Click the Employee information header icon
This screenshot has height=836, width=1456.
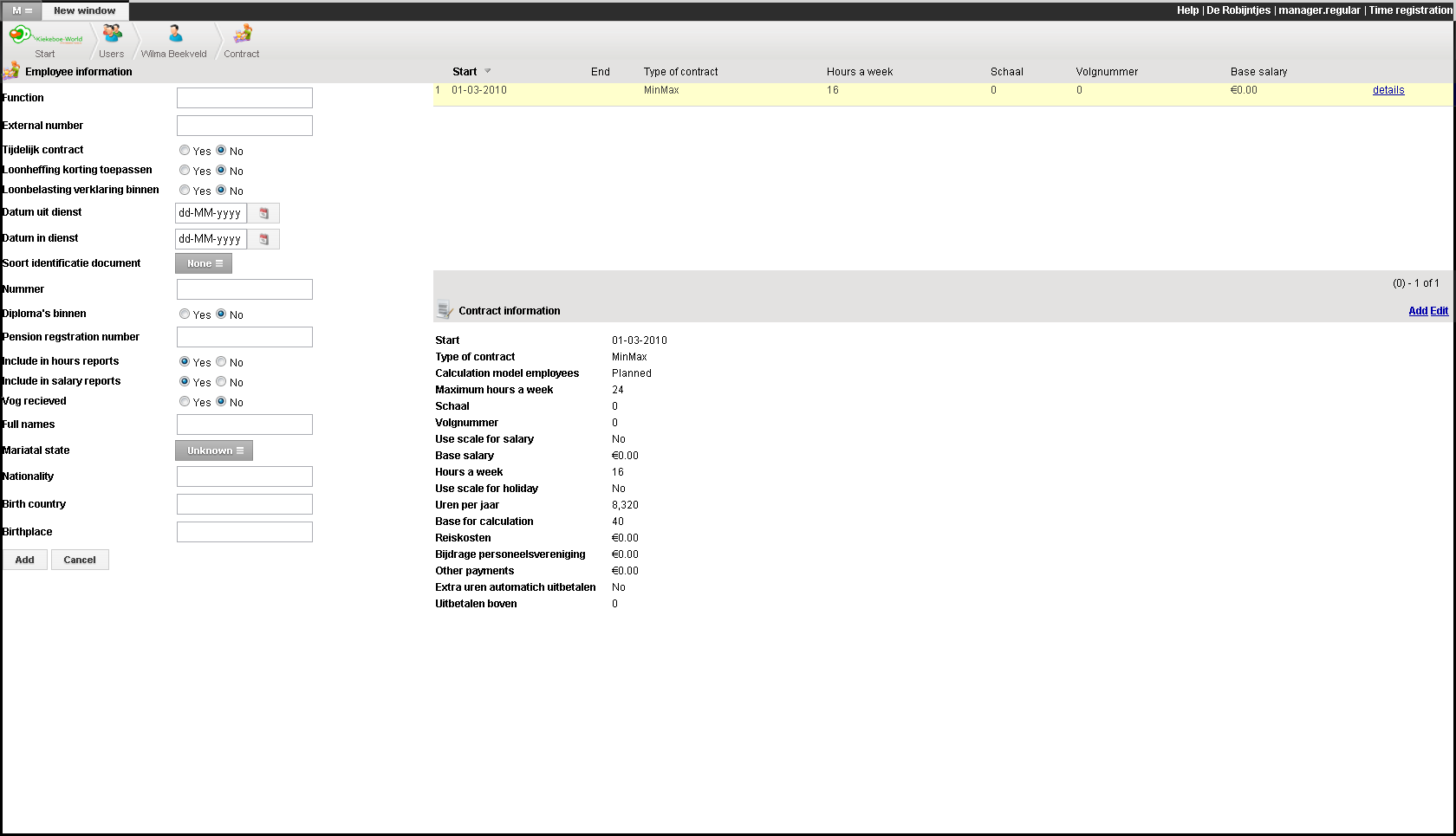tap(12, 71)
